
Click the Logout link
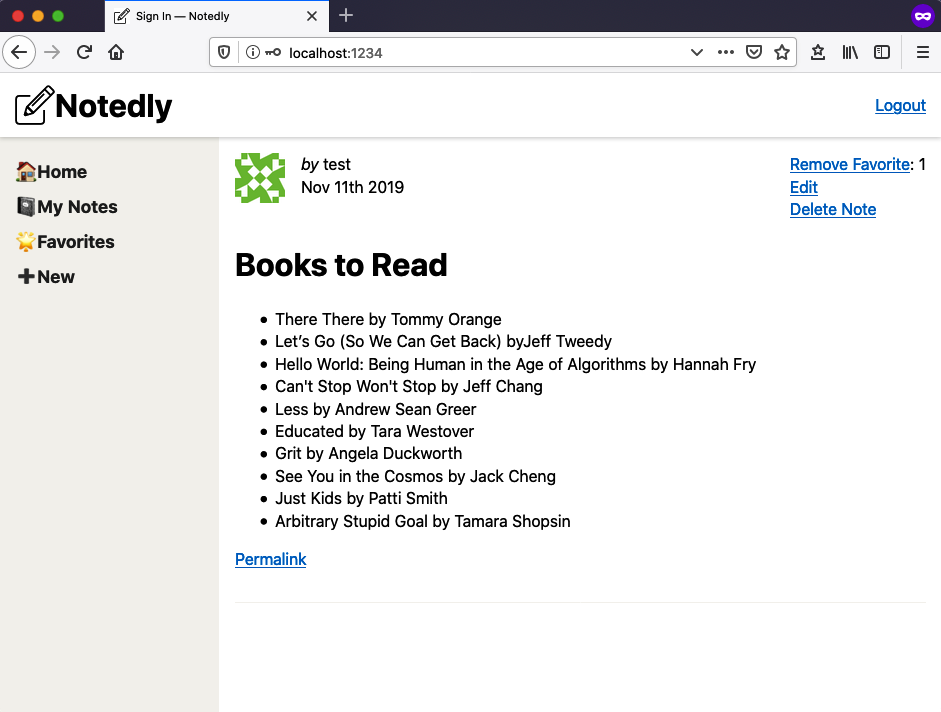(x=899, y=105)
